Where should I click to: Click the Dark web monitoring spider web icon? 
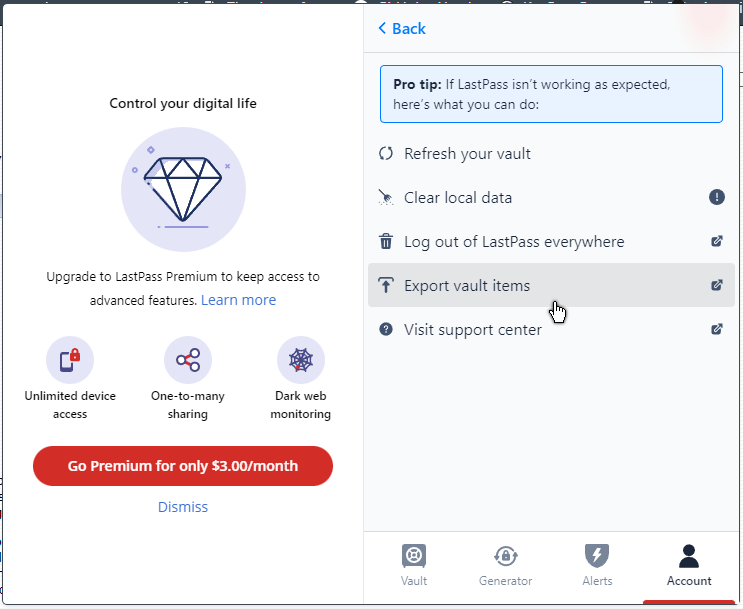pyautogui.click(x=301, y=360)
